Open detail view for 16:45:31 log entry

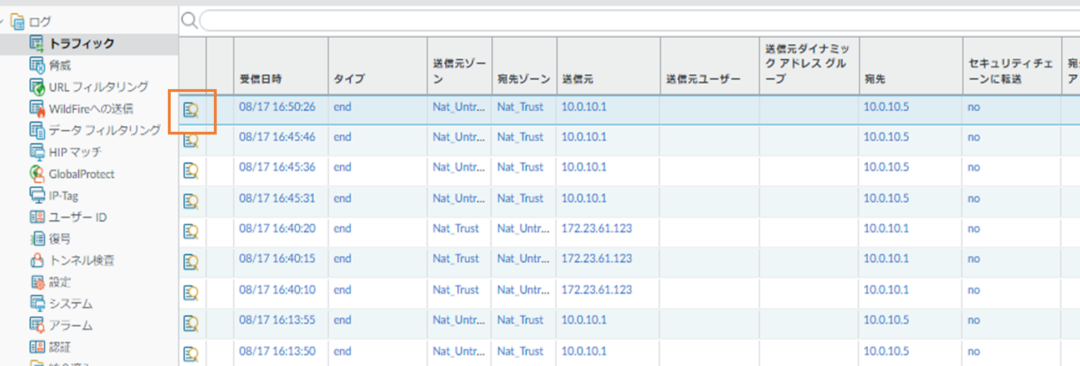point(191,201)
